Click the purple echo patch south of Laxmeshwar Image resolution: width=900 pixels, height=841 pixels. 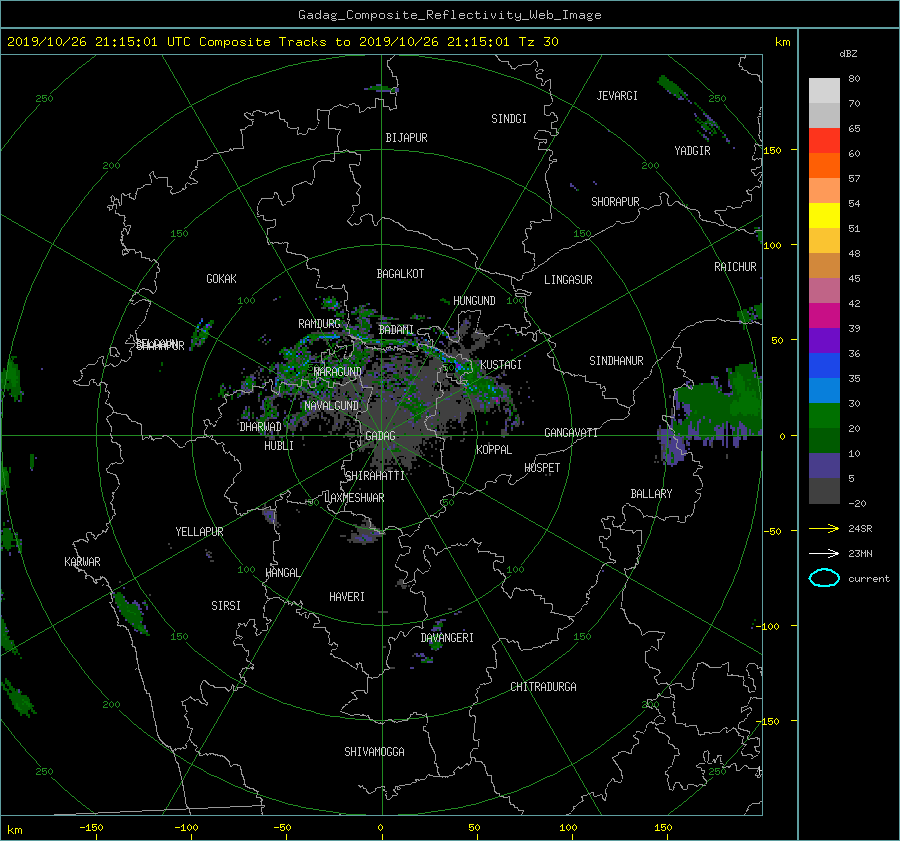365,534
